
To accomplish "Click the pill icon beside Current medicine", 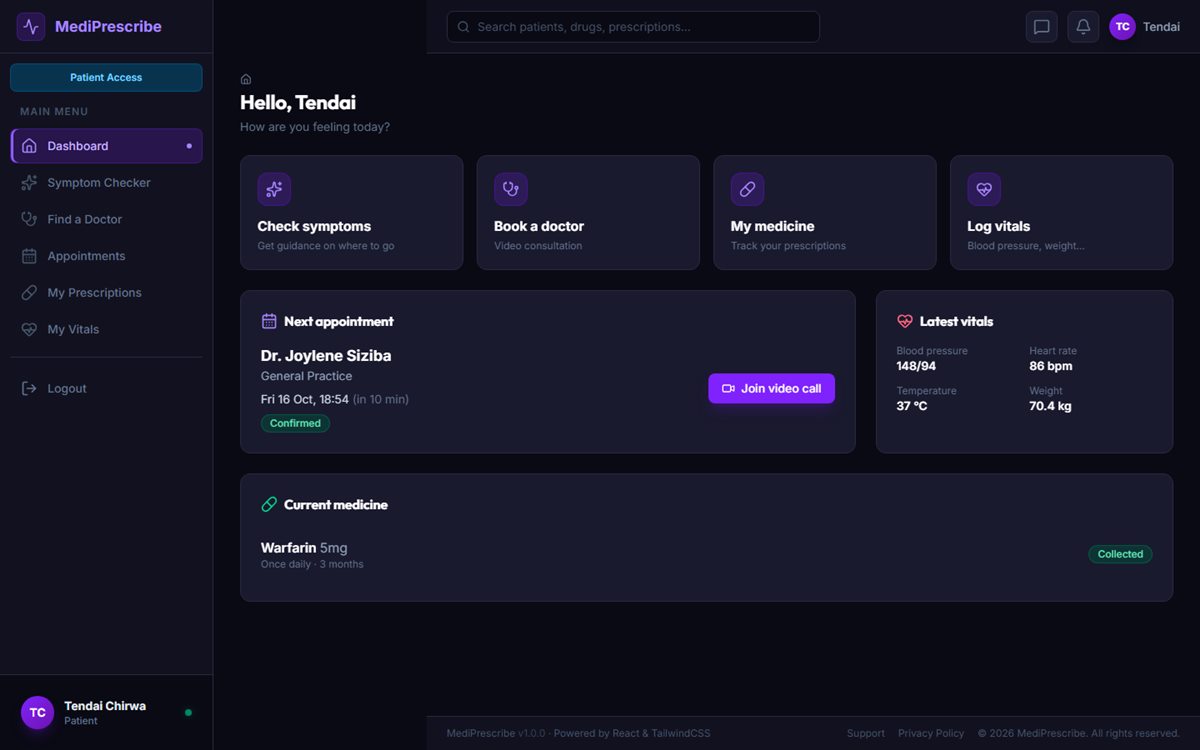I will point(269,505).
